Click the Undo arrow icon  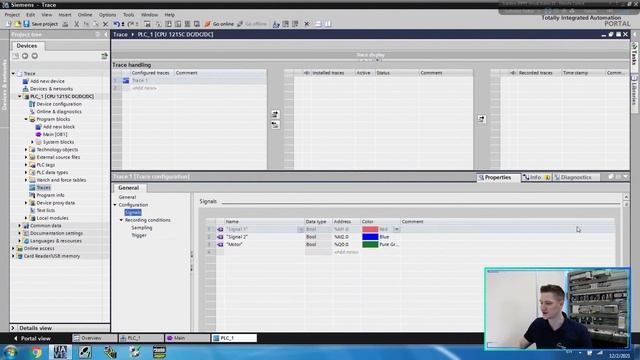point(116,24)
